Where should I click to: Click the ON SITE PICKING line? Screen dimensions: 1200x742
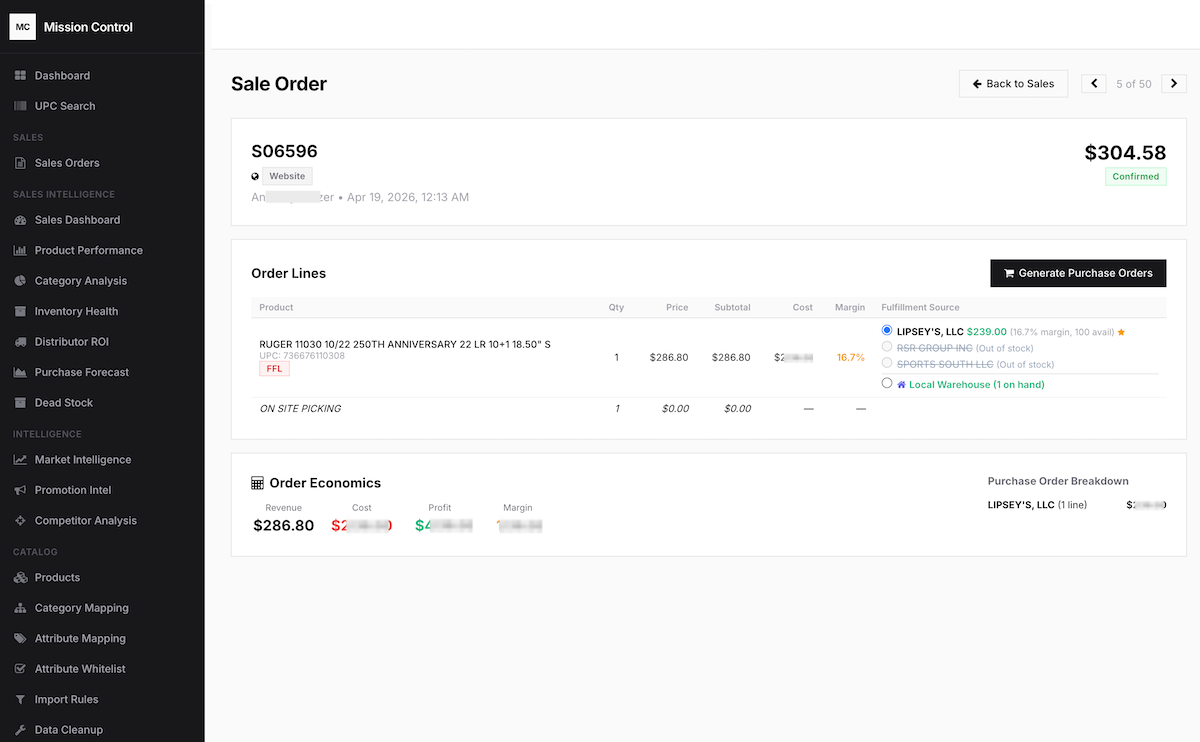click(x=300, y=409)
